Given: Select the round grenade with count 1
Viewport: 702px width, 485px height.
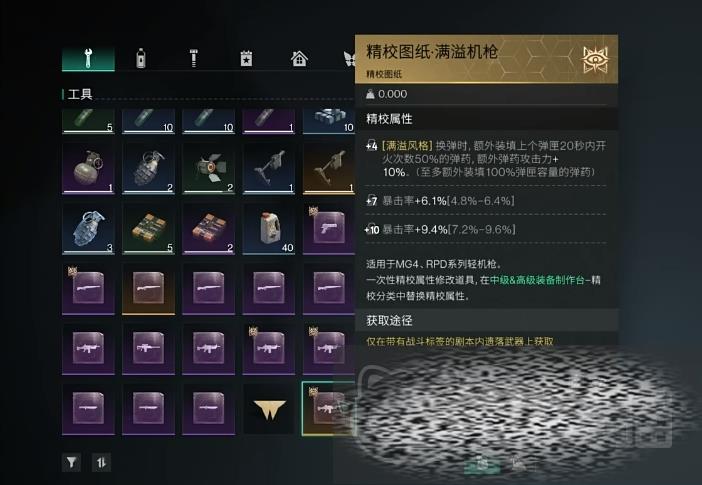Looking at the screenshot, I should (88, 168).
